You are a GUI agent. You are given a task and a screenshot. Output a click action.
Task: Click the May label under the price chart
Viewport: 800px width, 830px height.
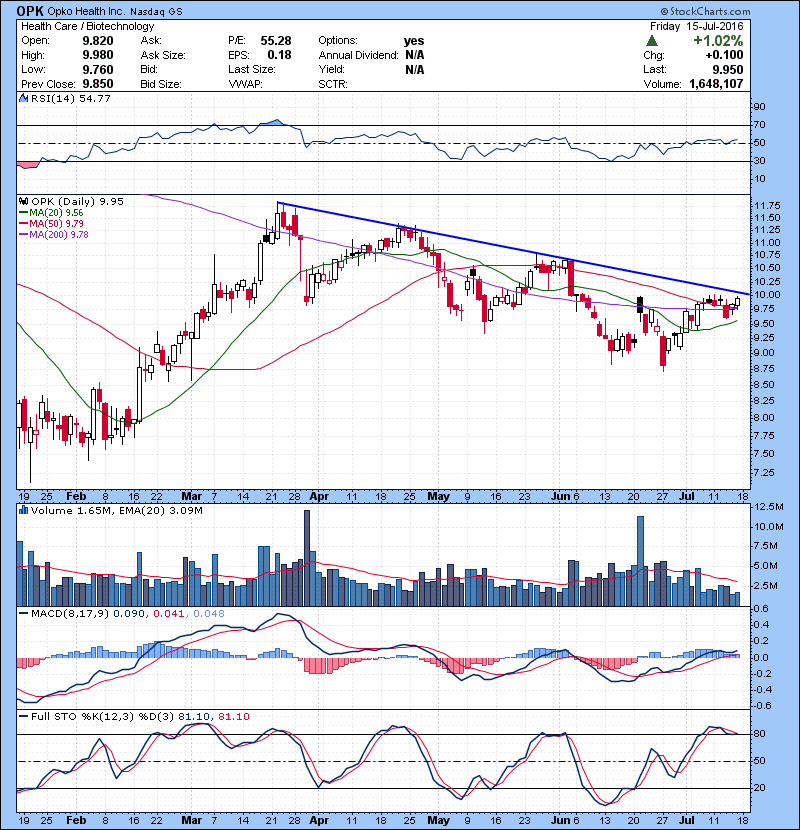tap(438, 496)
